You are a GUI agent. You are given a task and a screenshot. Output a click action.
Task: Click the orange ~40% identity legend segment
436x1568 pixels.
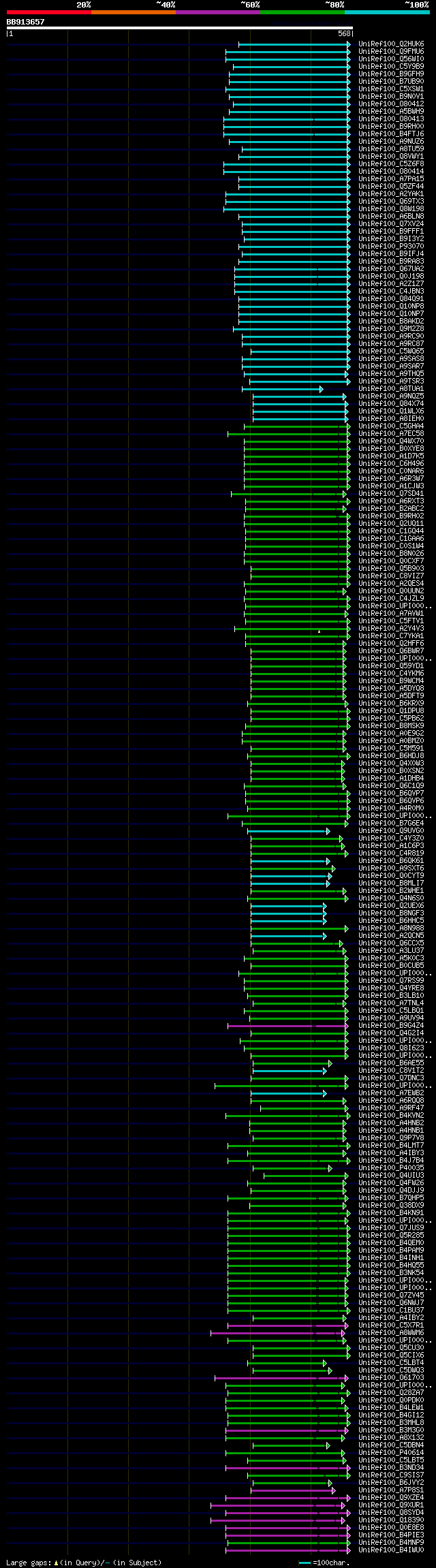(133, 12)
